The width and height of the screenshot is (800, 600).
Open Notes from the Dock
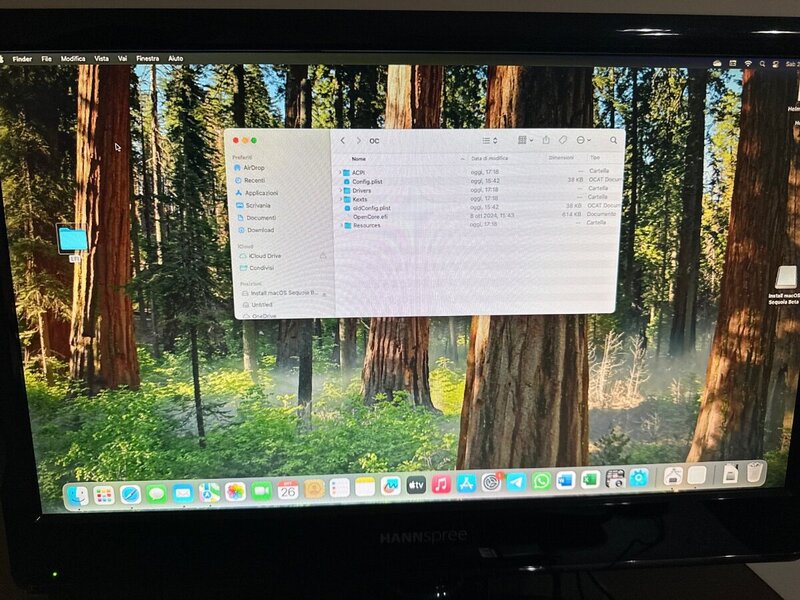pos(365,487)
